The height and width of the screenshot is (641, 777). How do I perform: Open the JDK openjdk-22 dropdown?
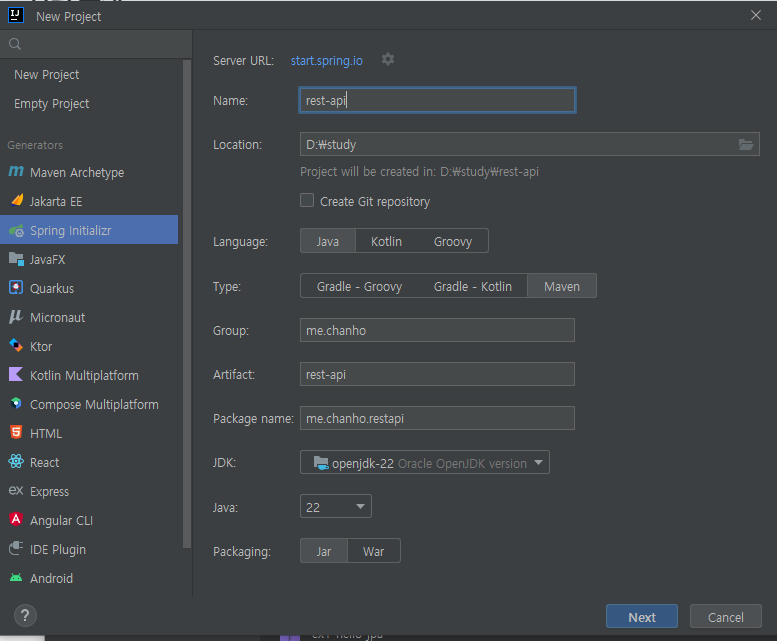pos(425,463)
